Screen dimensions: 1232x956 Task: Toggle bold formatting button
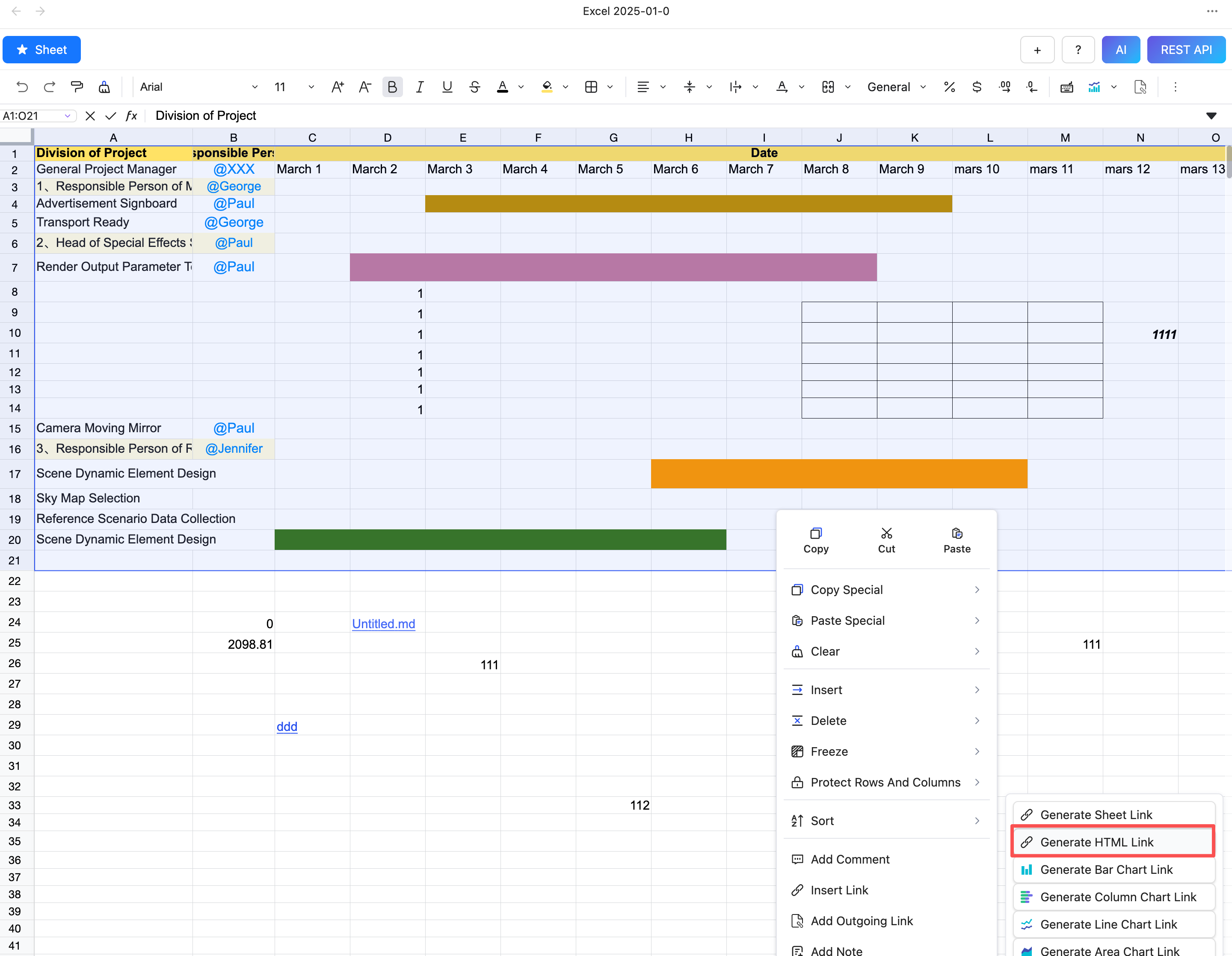click(392, 87)
